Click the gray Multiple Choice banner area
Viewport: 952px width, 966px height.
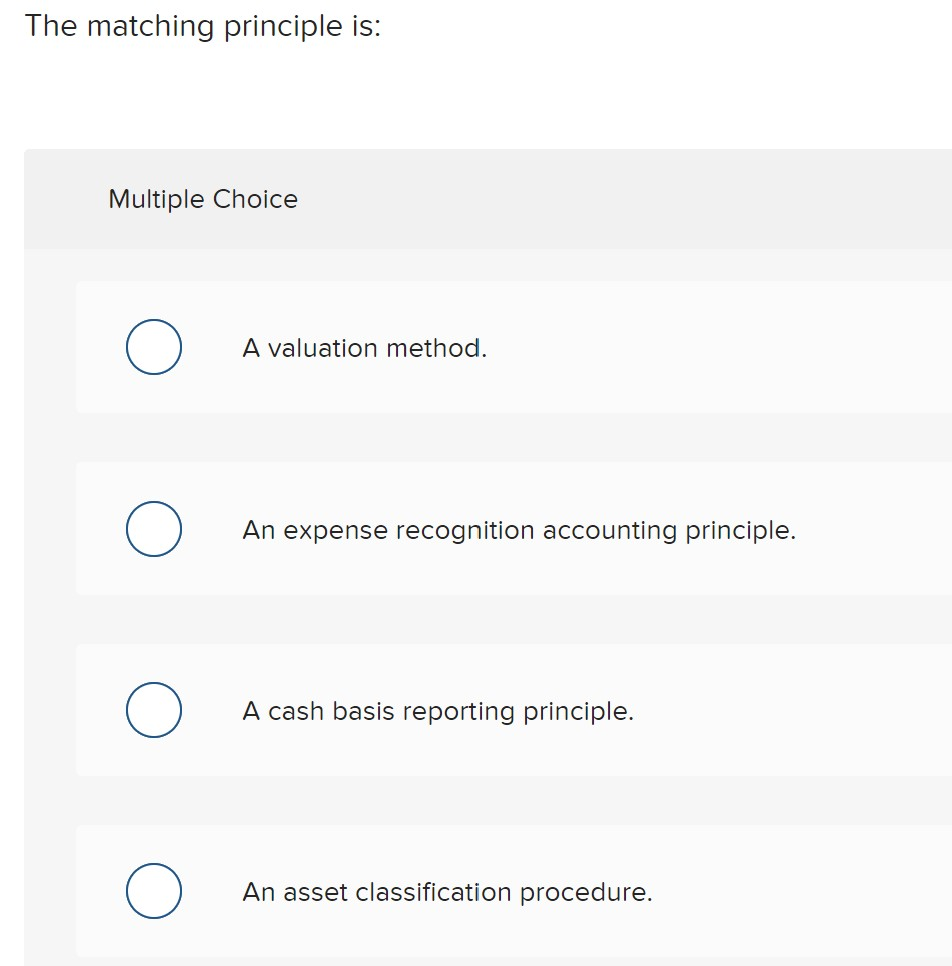(x=480, y=199)
